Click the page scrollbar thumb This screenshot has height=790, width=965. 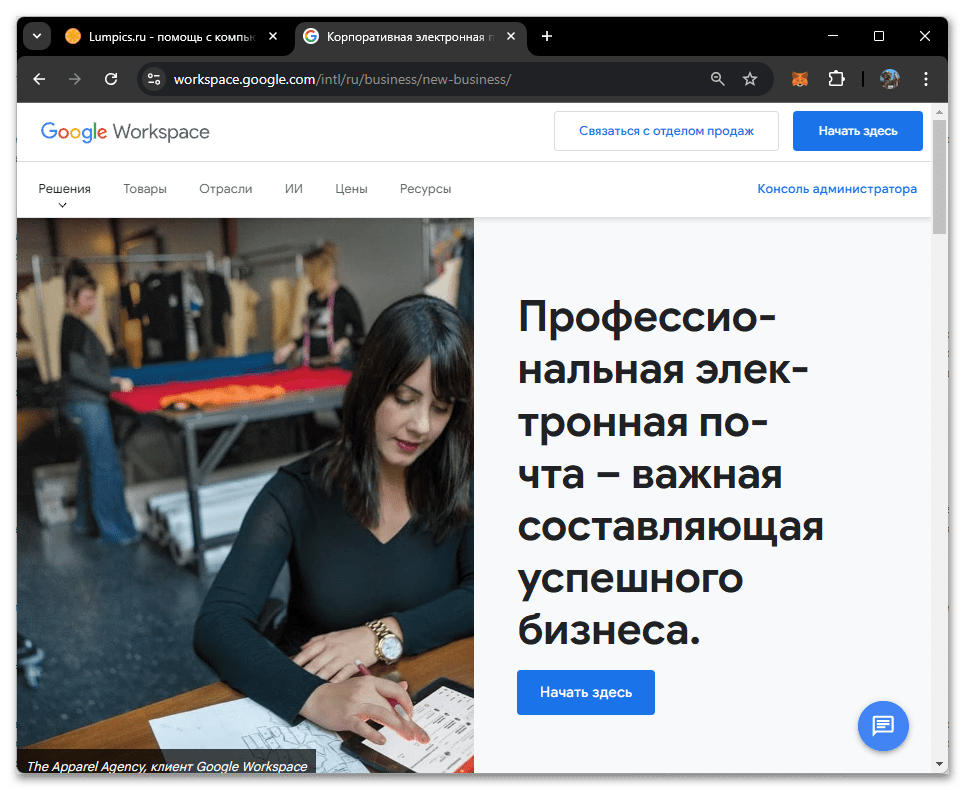point(939,177)
